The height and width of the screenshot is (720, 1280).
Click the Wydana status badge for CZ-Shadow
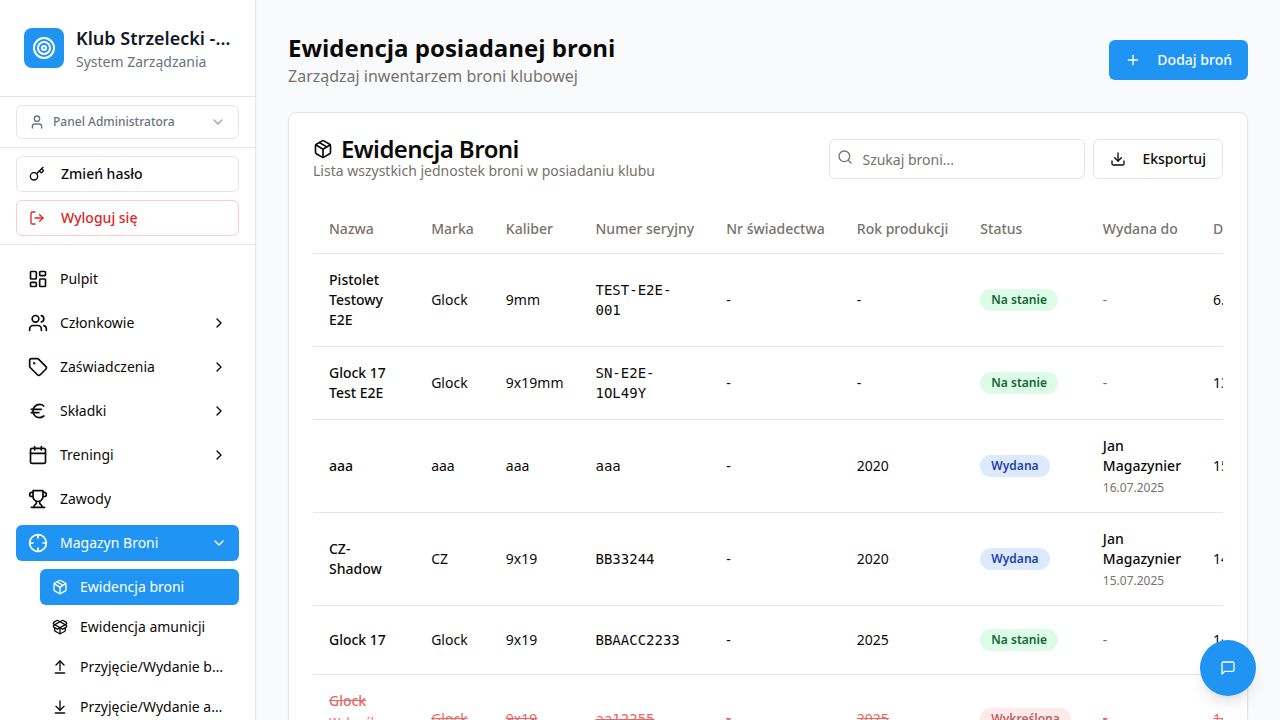(x=1015, y=559)
